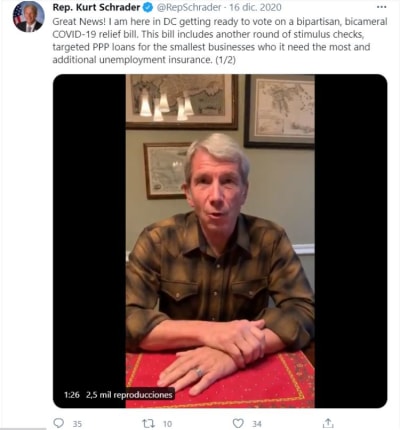Open the Rep. Kurt Schrader display name
The width and height of the screenshot is (400, 430).
tap(96, 7)
